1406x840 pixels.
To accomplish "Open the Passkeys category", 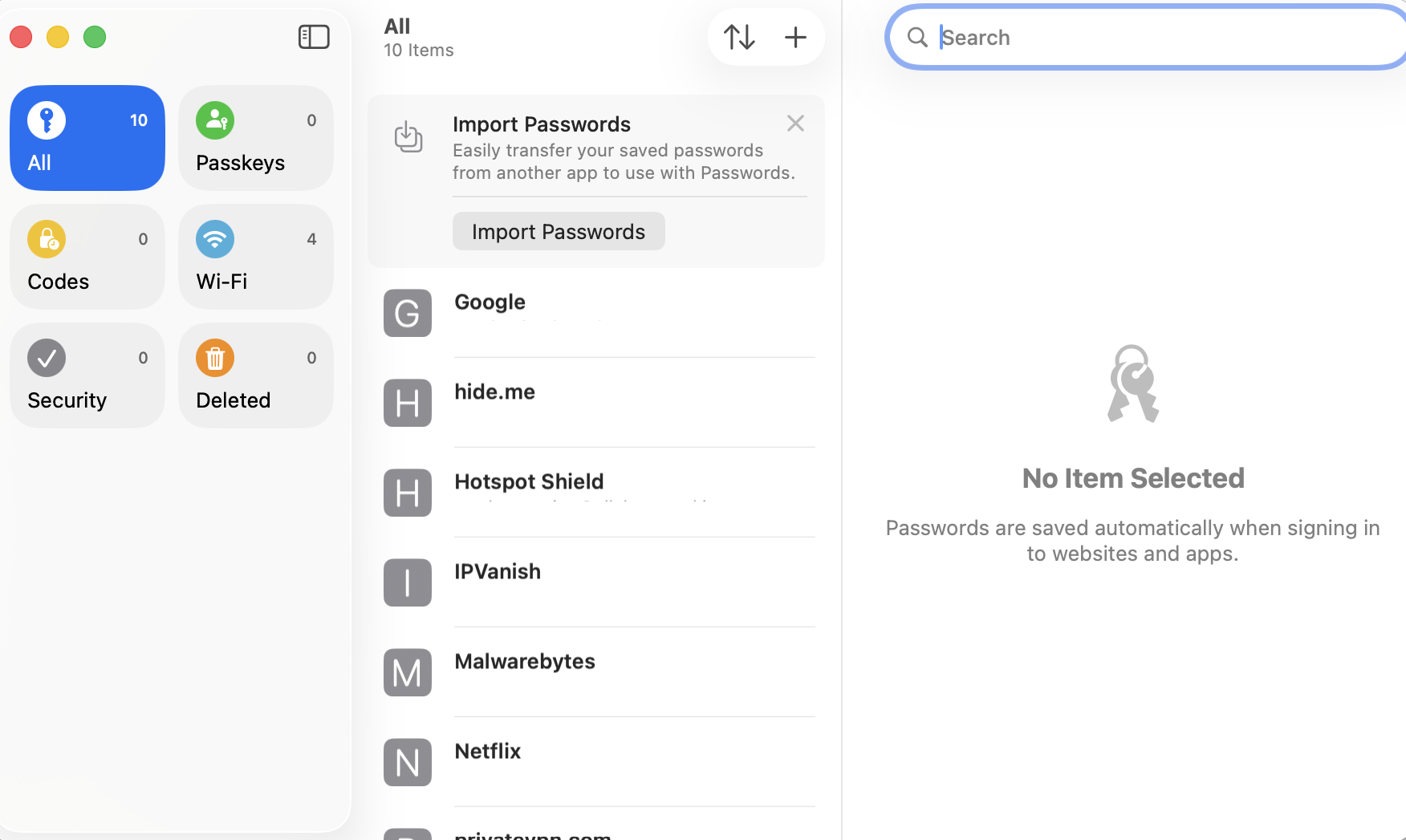I will 256,138.
